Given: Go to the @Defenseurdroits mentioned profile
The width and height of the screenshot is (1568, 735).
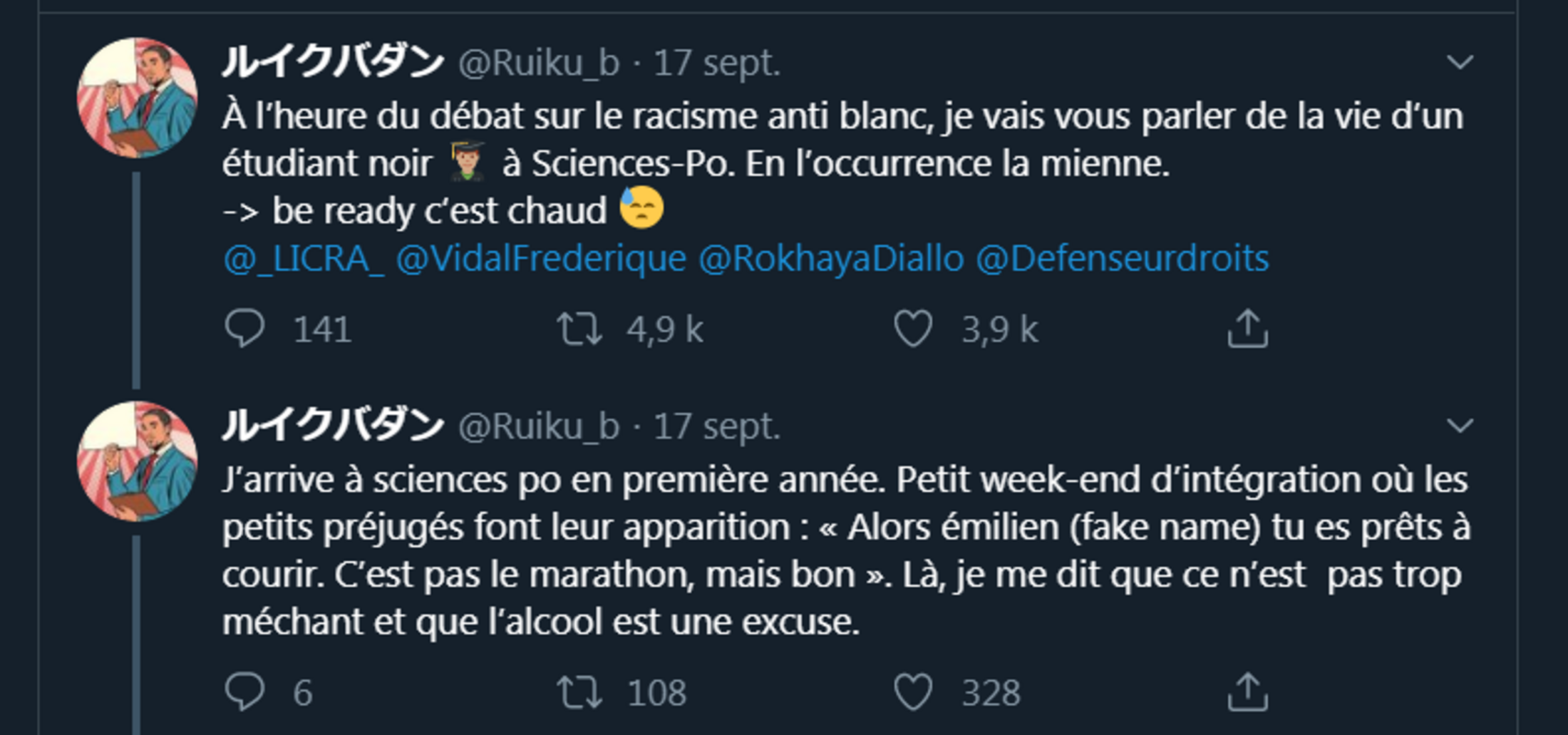Looking at the screenshot, I should coord(1122,258).
